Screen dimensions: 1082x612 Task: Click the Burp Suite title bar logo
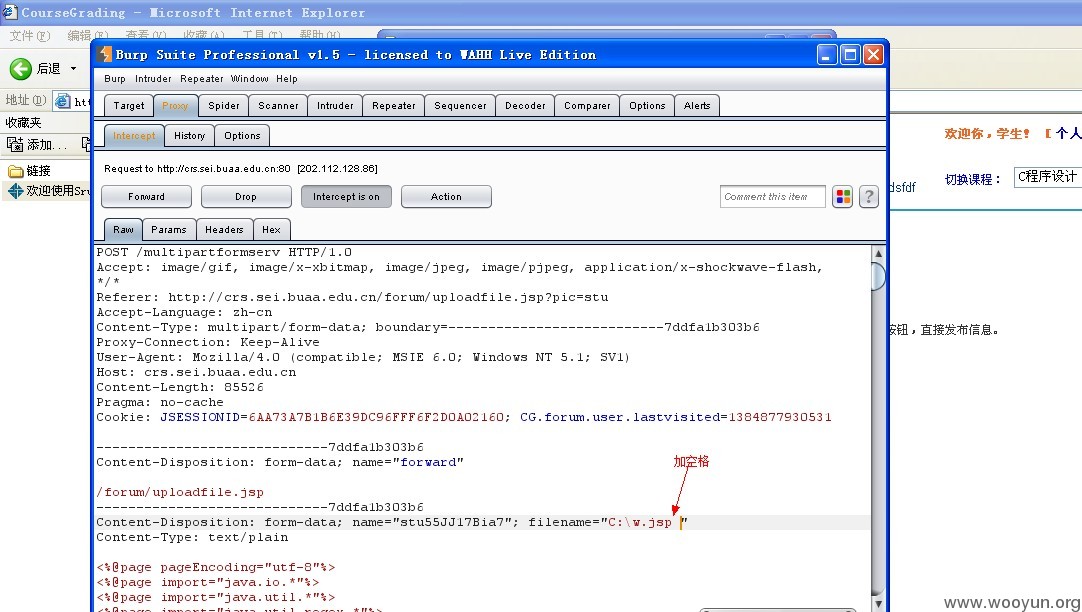(x=105, y=55)
